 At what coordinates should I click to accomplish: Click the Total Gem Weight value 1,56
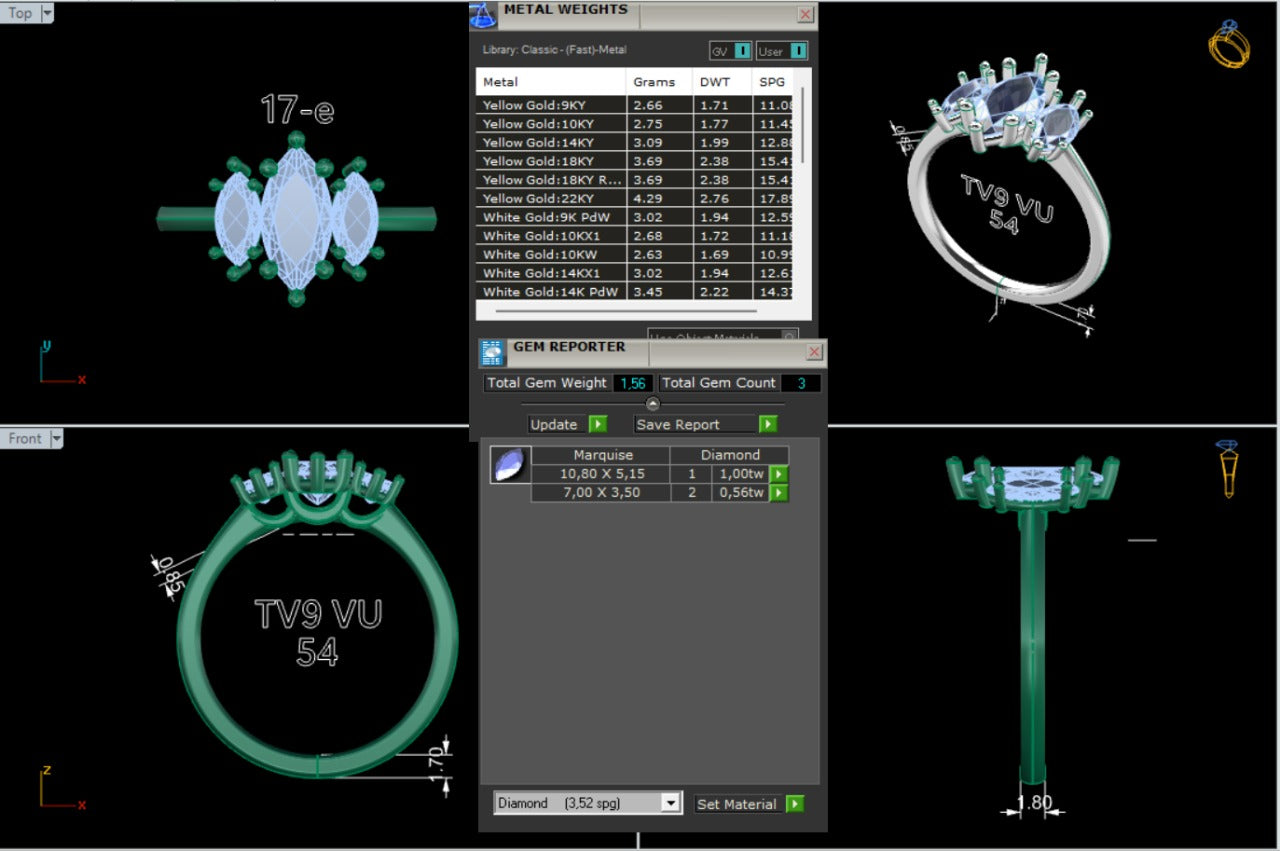coord(632,383)
